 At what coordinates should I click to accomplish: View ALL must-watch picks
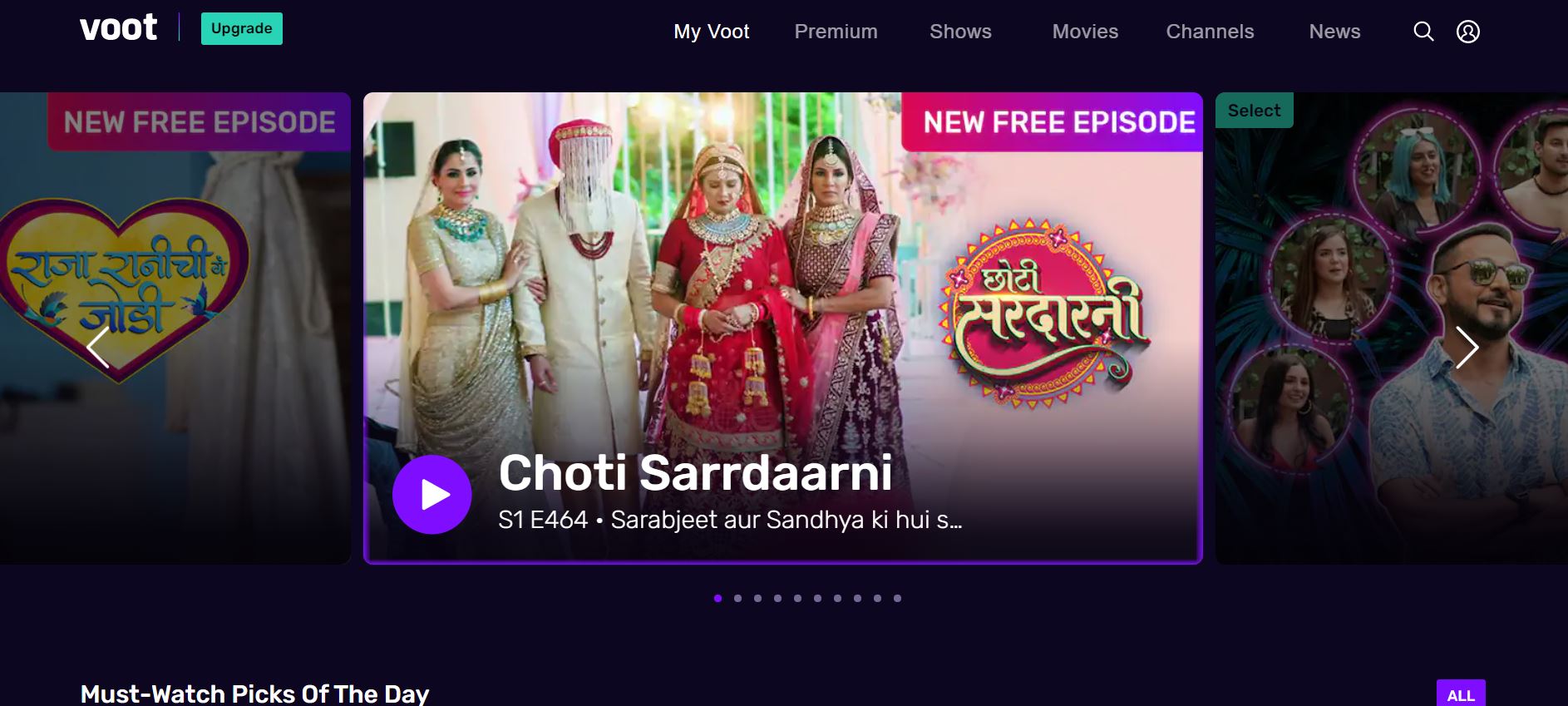(1461, 694)
